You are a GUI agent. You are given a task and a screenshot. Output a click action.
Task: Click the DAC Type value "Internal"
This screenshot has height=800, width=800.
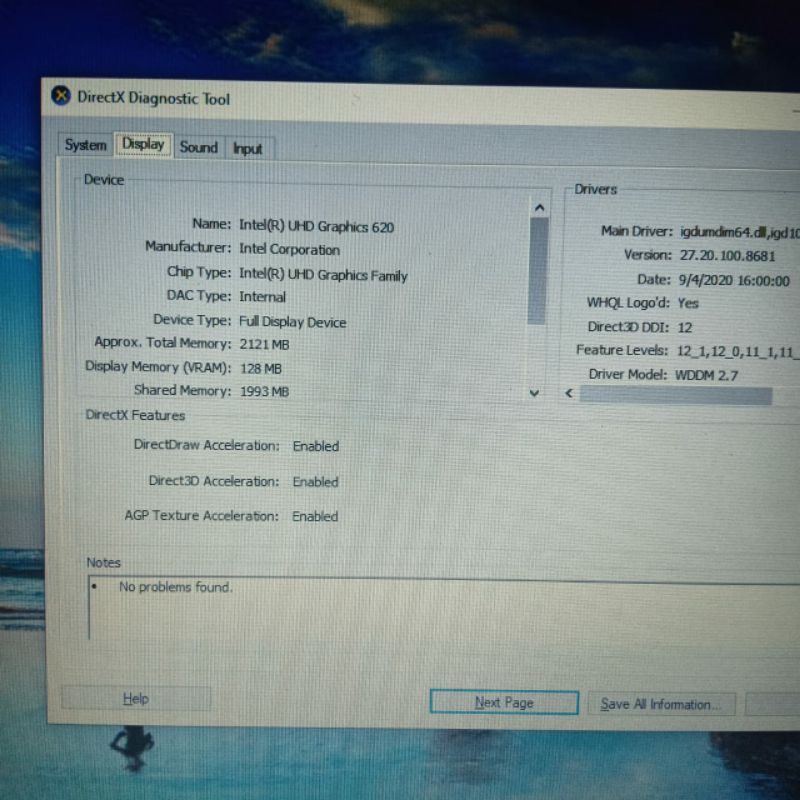tap(262, 297)
